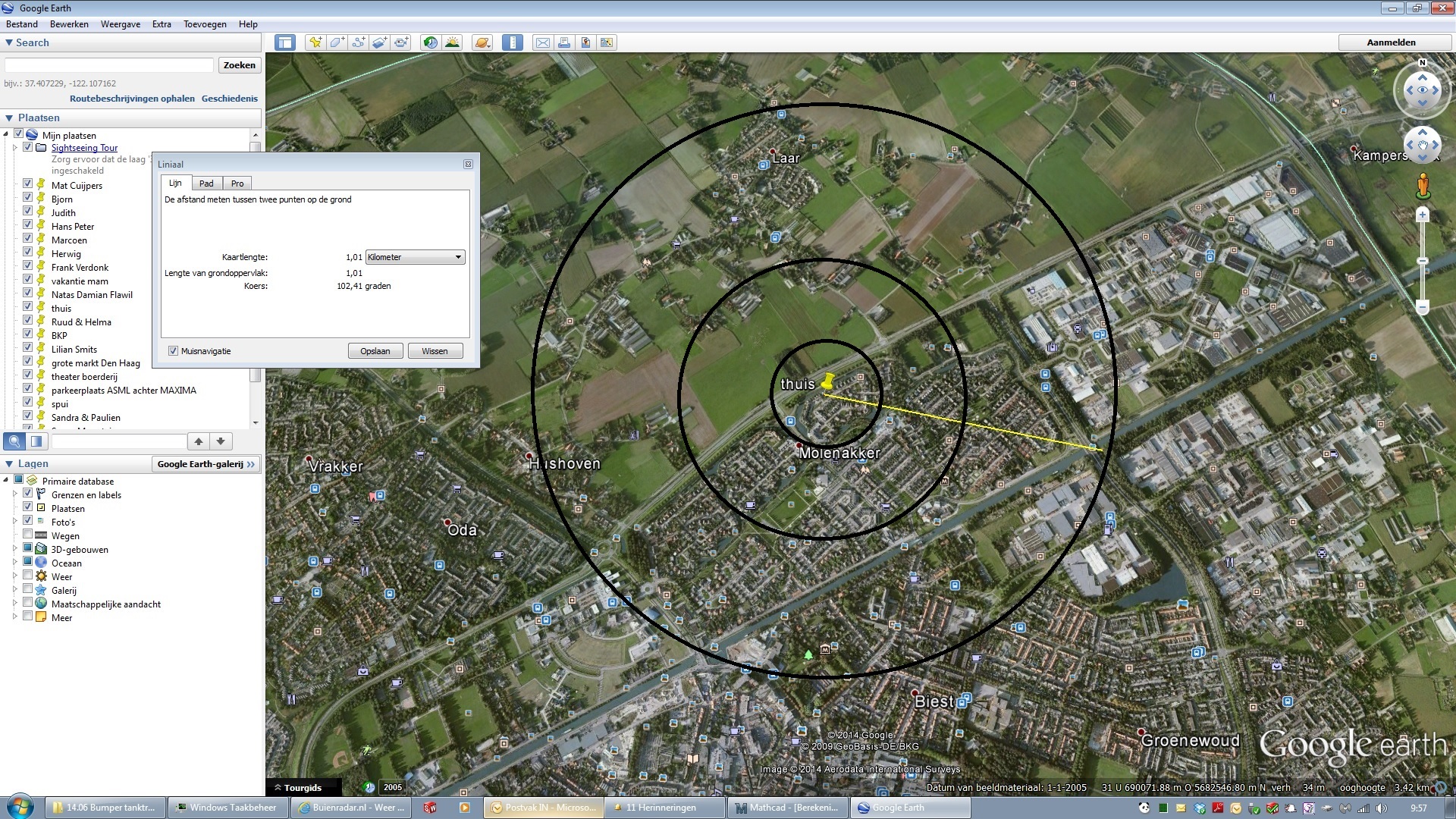Switch to the Pro tab in Liniaal
The width and height of the screenshot is (1456, 819).
pyautogui.click(x=237, y=184)
